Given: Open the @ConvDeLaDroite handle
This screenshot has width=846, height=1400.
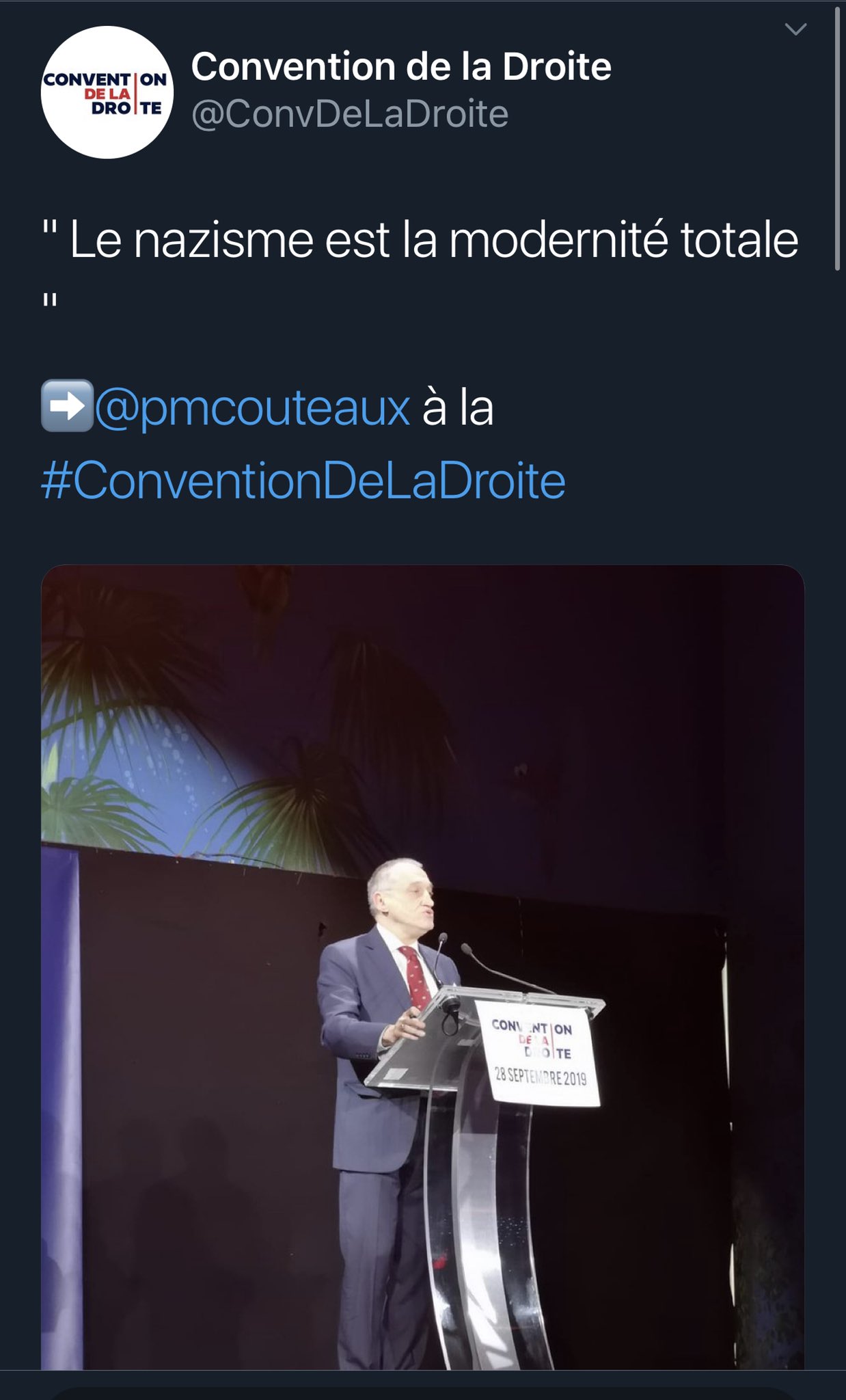Looking at the screenshot, I should tap(350, 113).
